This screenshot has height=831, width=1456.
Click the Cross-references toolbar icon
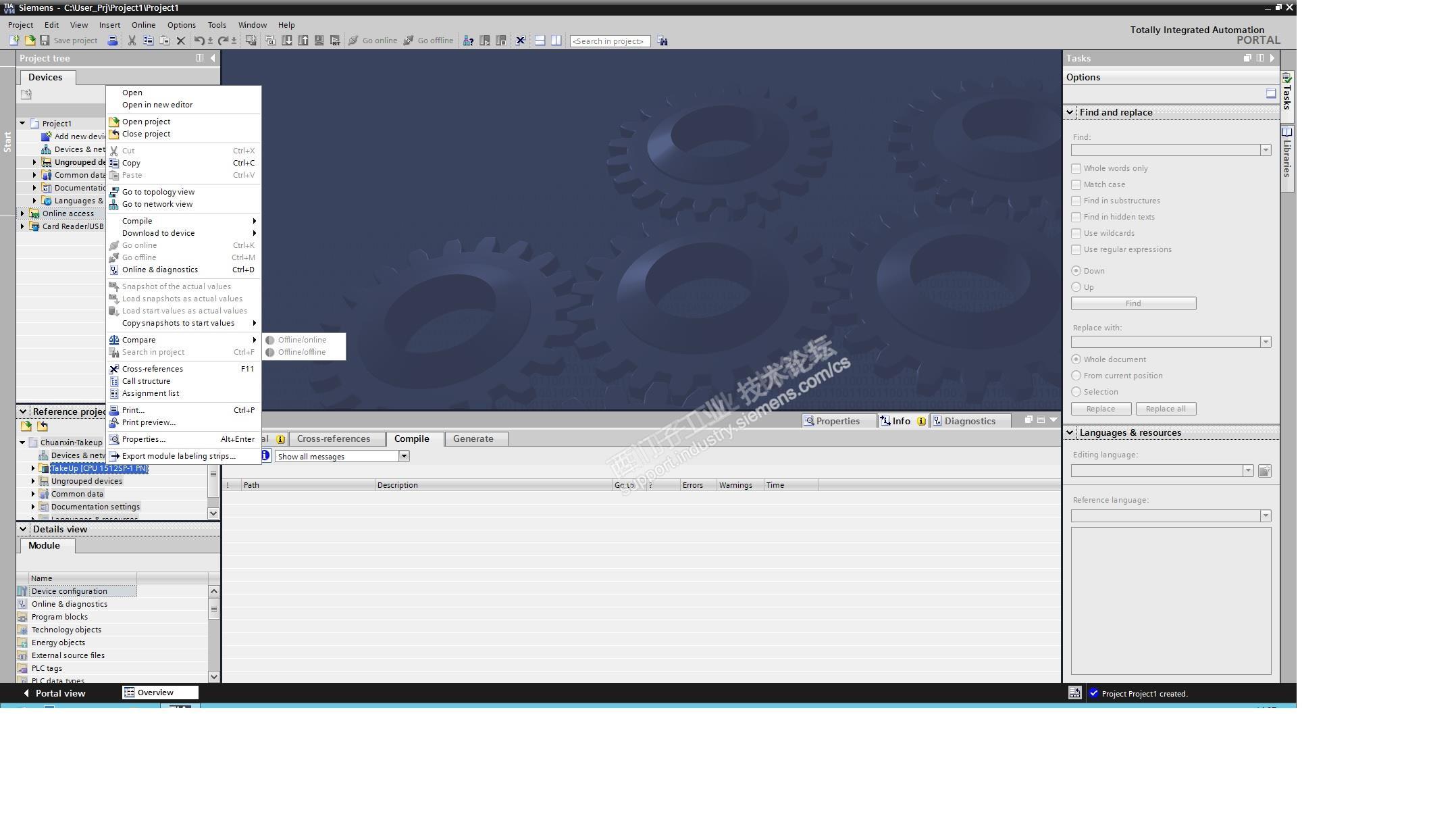click(x=521, y=41)
